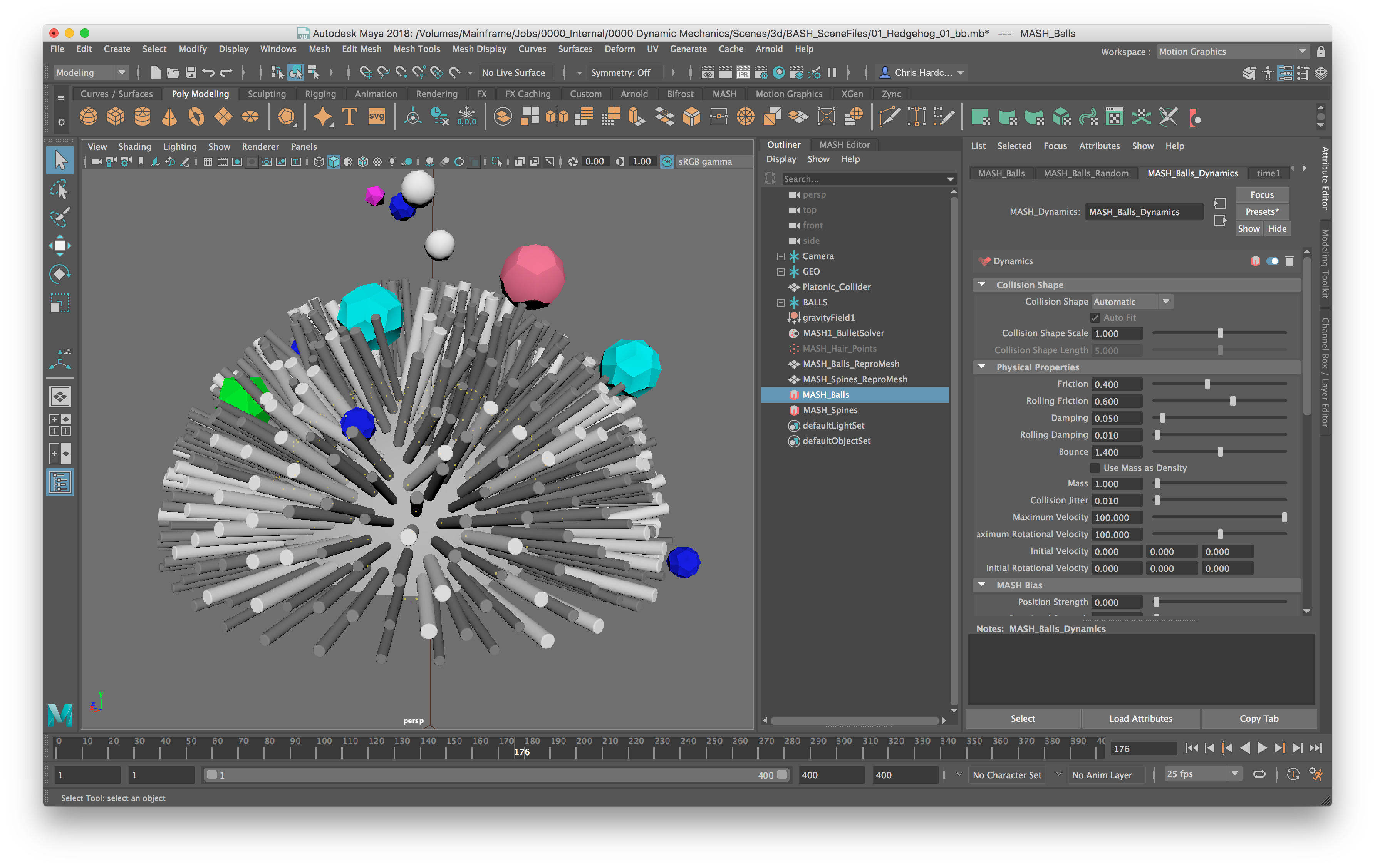Click the Outliner toggle in panel layout bar
Image resolution: width=1375 pixels, height=868 pixels.
[x=60, y=483]
